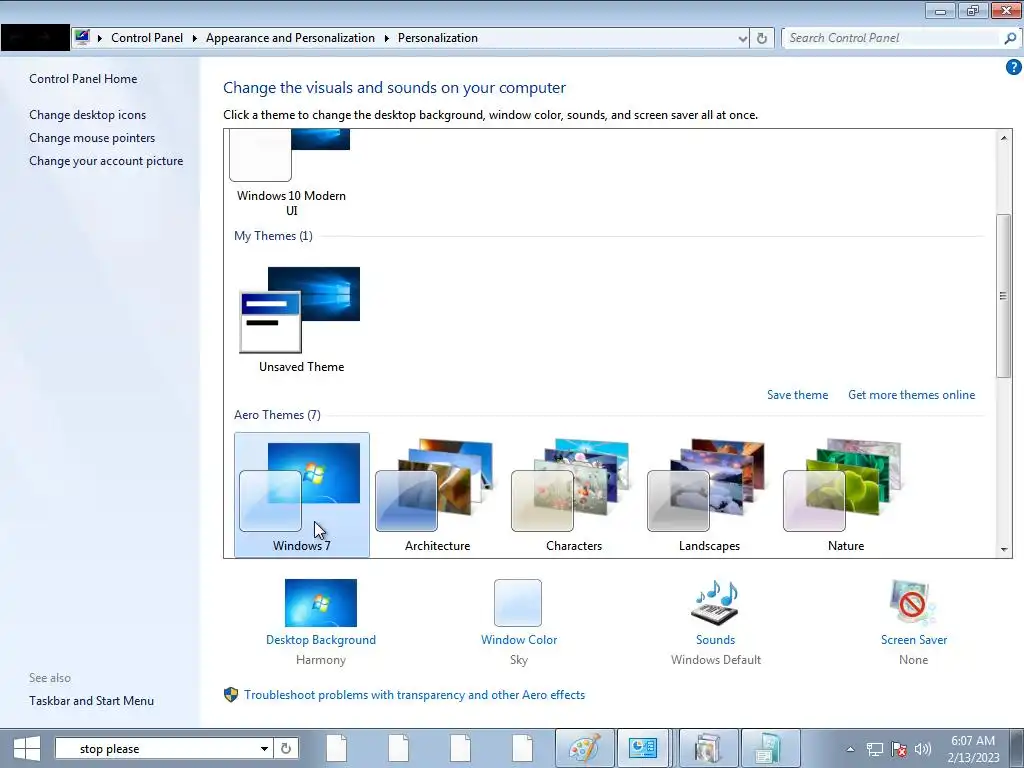The width and height of the screenshot is (1024, 768).
Task: Click the taskbar address refresh button
Action: point(286,748)
